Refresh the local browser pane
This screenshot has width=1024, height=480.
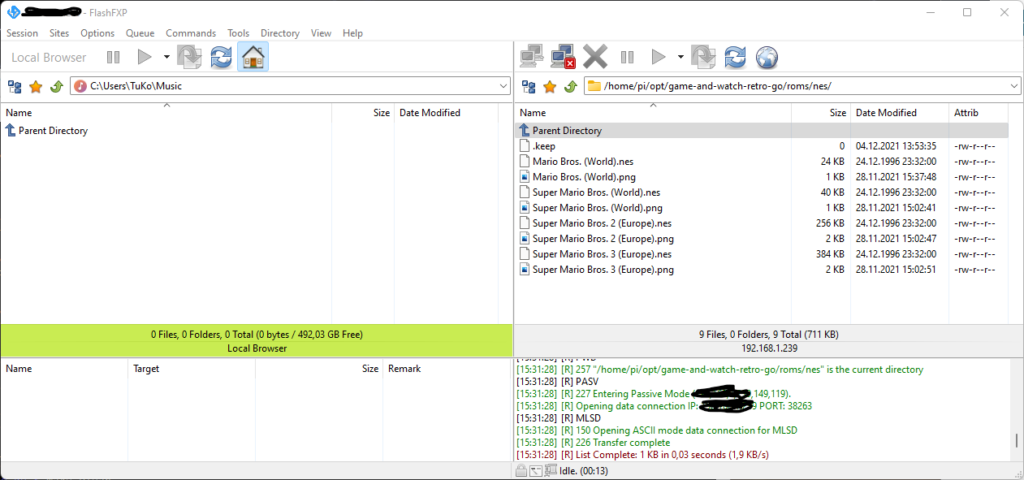click(221, 57)
